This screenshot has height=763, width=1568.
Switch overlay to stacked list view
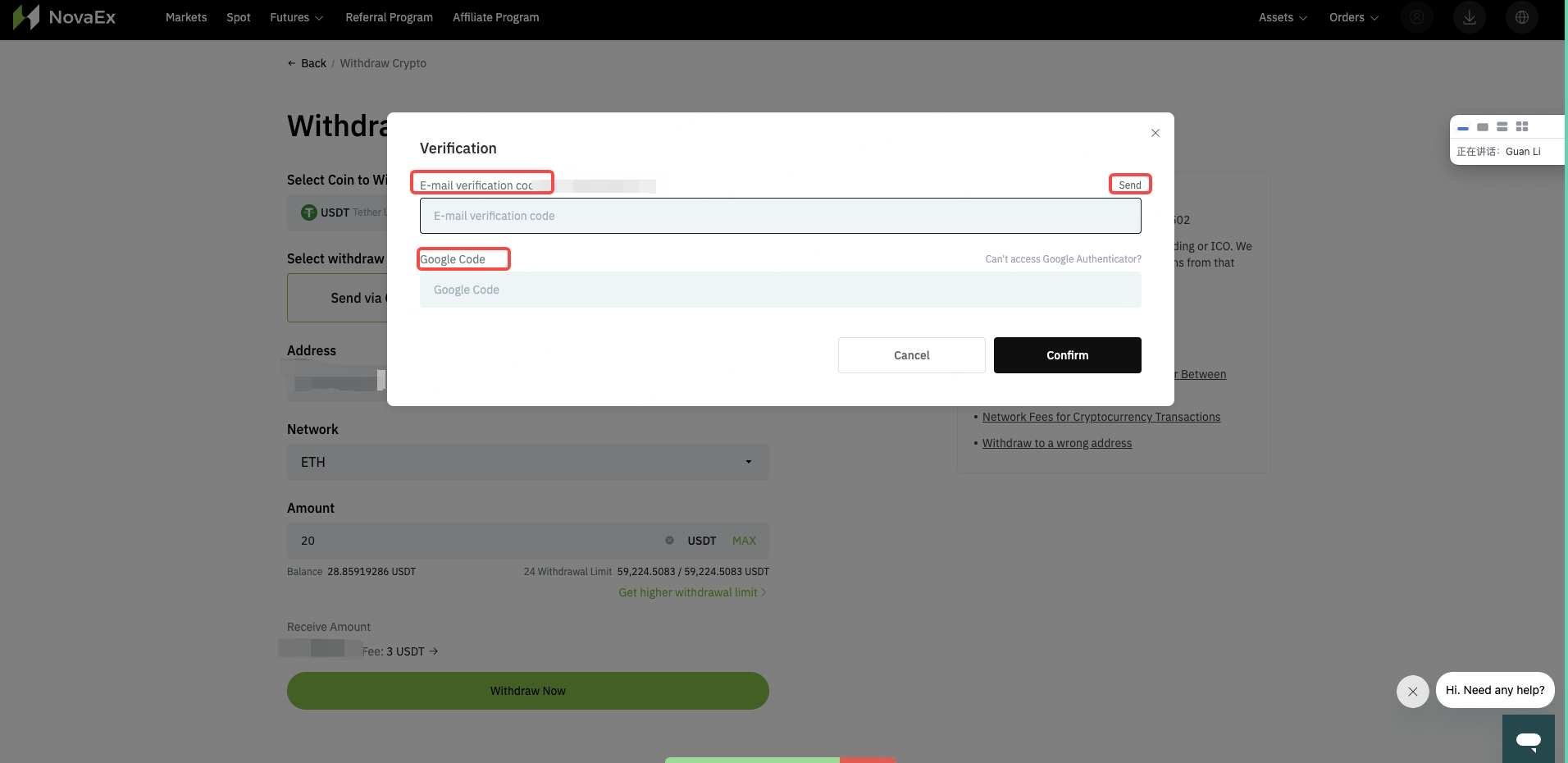click(x=1502, y=127)
